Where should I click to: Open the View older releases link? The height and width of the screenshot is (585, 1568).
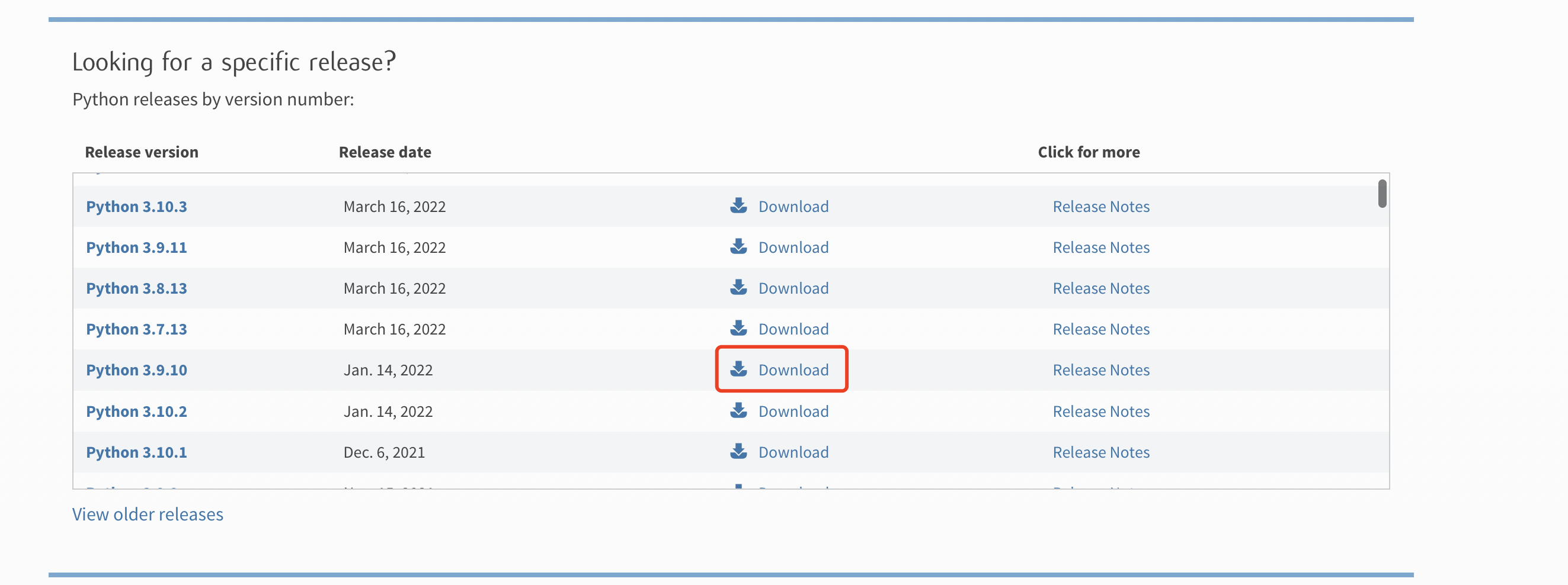(148, 515)
